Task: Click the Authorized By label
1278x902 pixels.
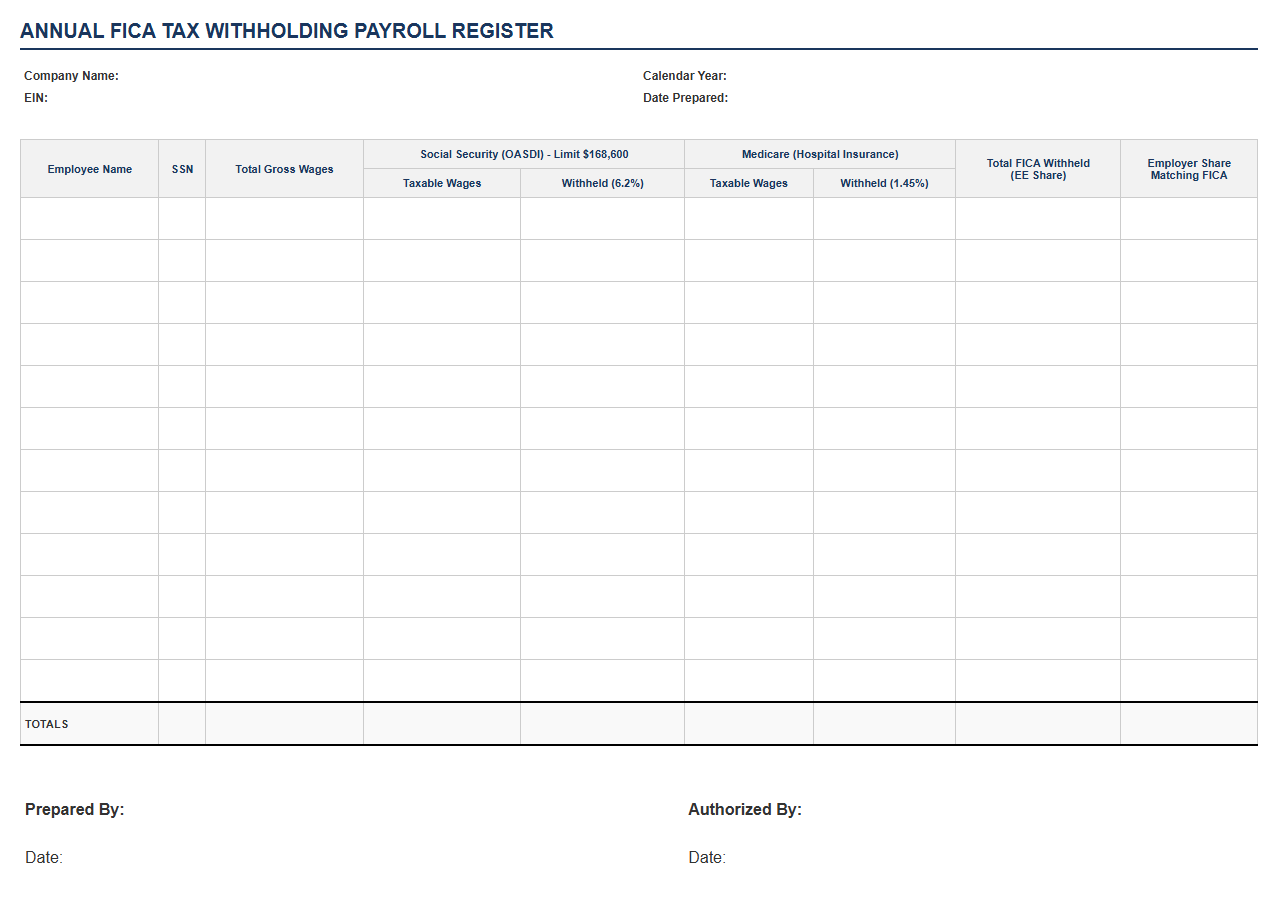Action: coord(745,810)
